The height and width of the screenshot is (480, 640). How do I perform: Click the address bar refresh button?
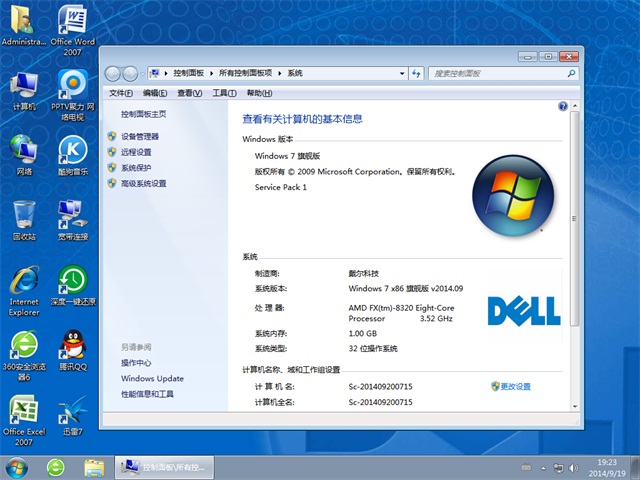pos(416,73)
